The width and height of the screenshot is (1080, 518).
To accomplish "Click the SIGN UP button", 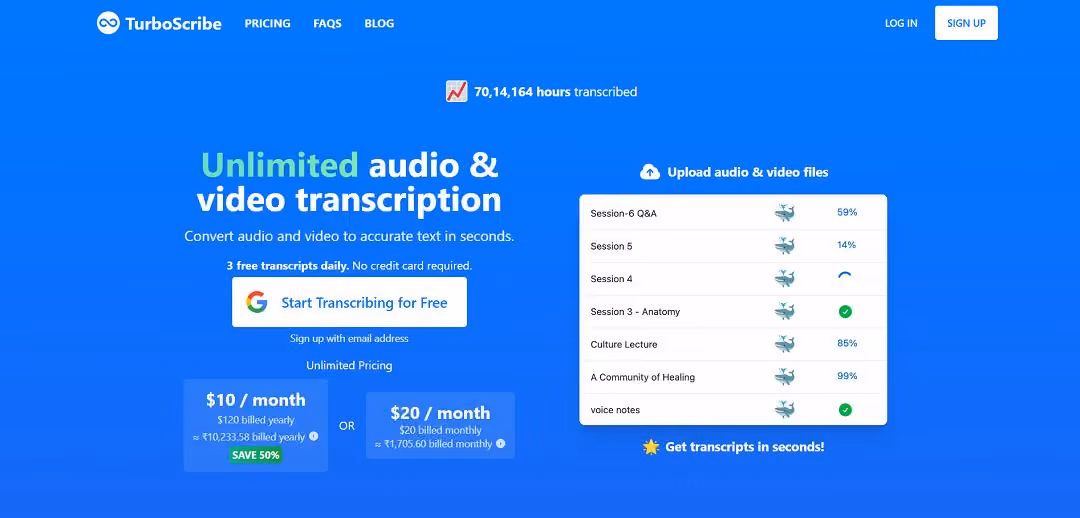I will tap(966, 23).
